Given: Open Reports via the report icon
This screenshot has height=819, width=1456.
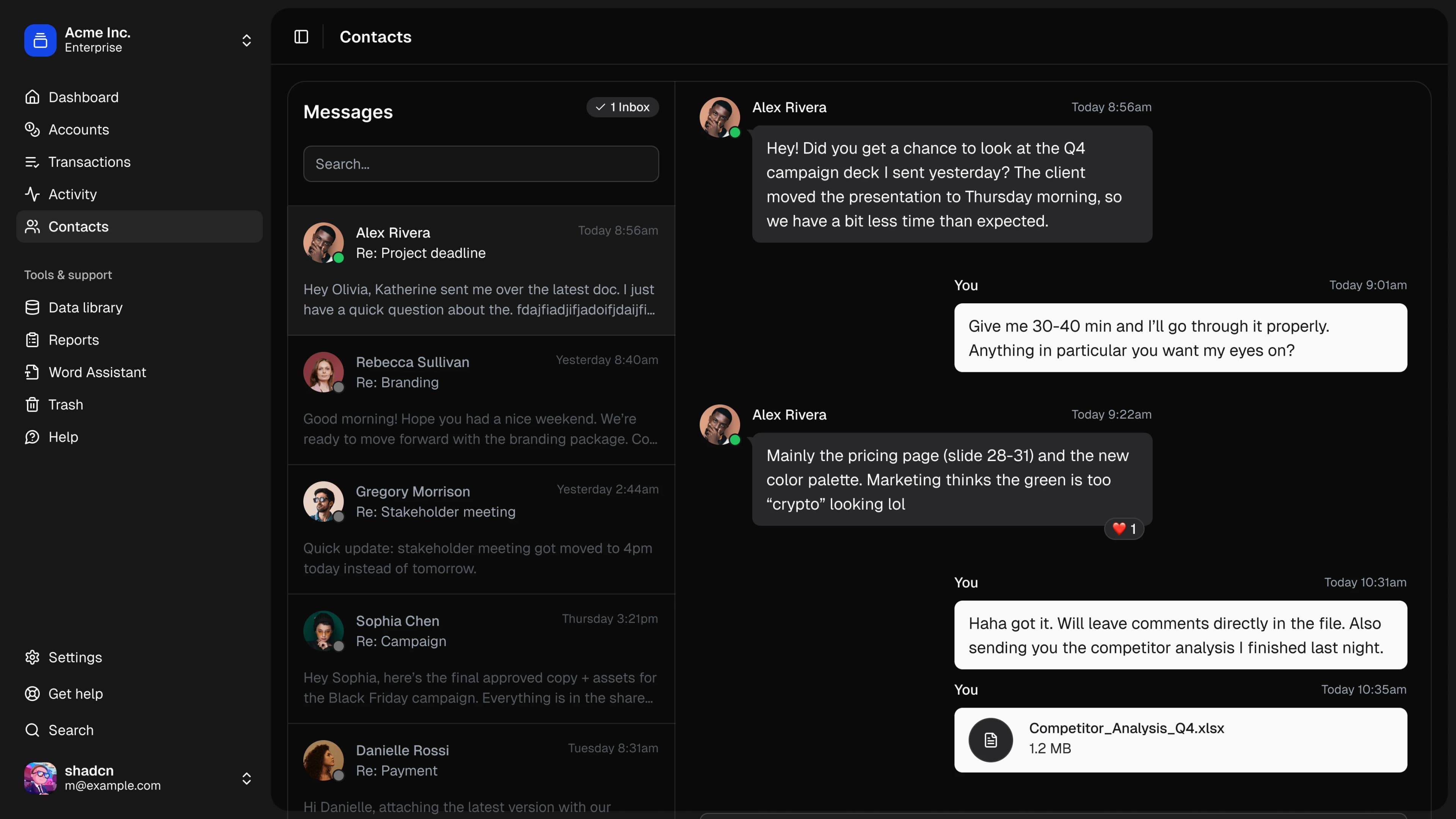Looking at the screenshot, I should 32,340.
